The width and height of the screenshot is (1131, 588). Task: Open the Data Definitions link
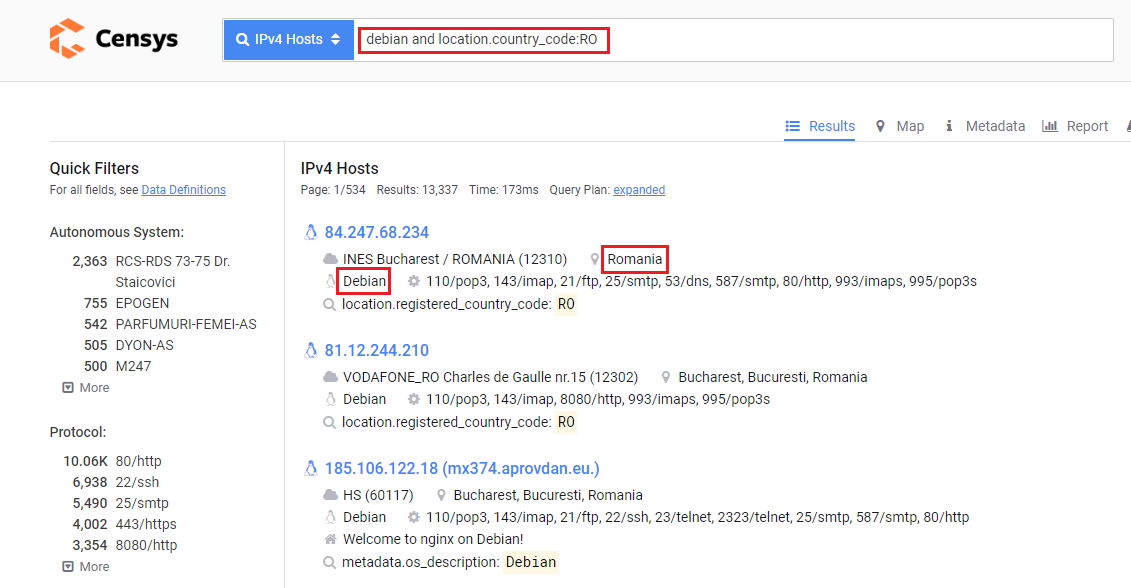click(x=183, y=190)
